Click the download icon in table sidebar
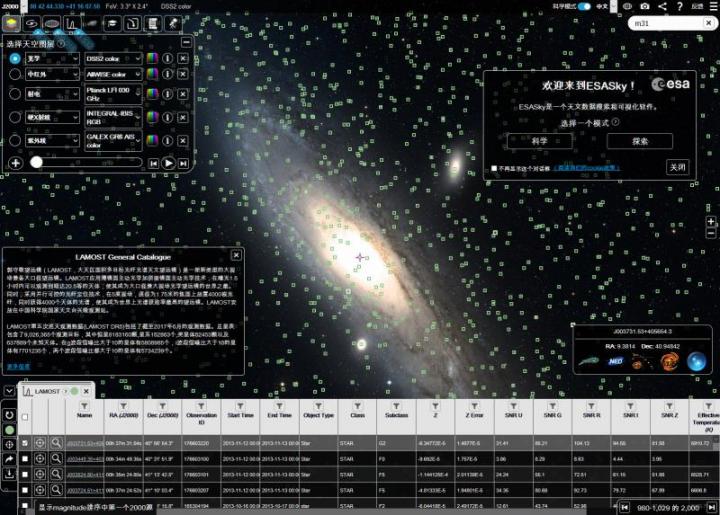Screen dimensions: 720x515 (9, 474)
